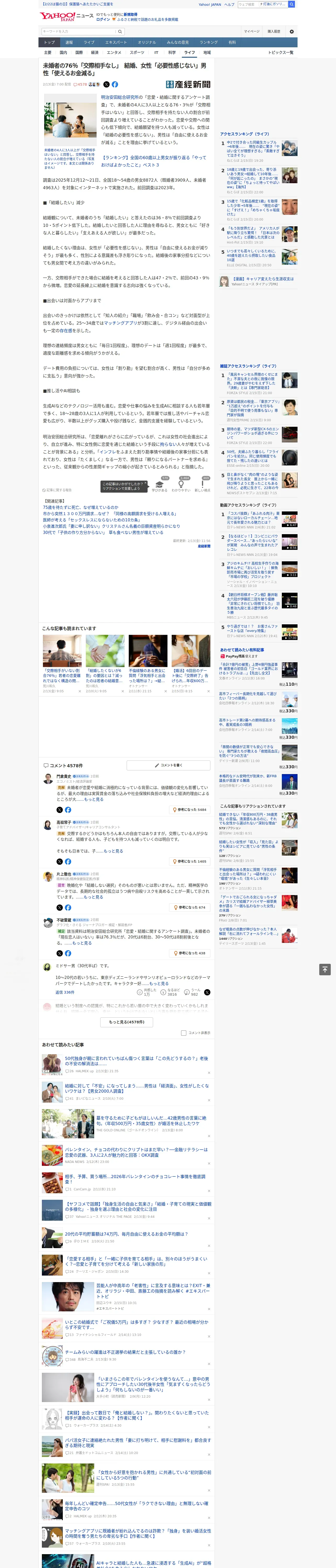Click the 学びがある graduation cap reaction
Image resolution: width=336 pixels, height=1568 pixels.
point(160,485)
